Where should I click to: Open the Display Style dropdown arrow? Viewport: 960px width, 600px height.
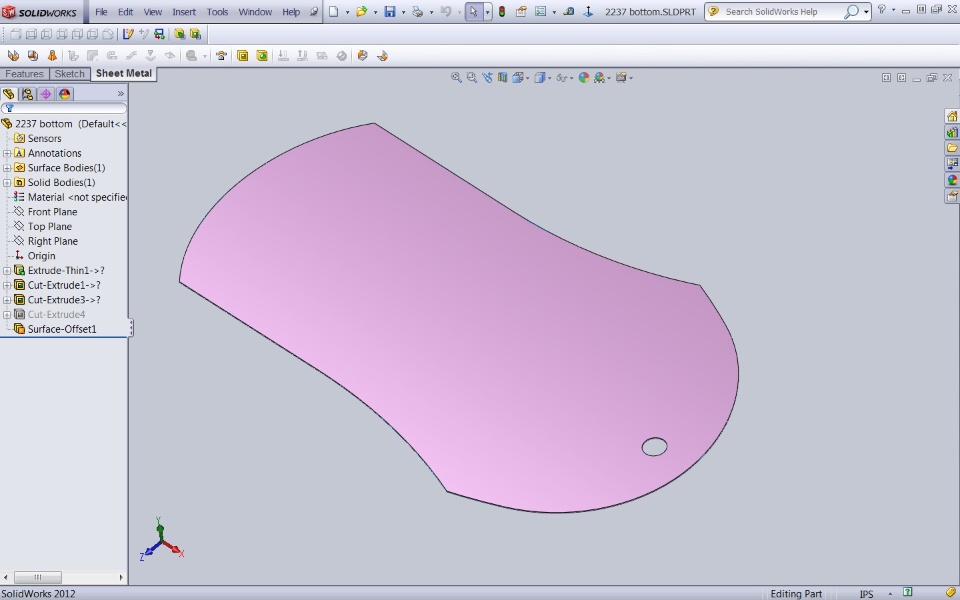point(550,78)
